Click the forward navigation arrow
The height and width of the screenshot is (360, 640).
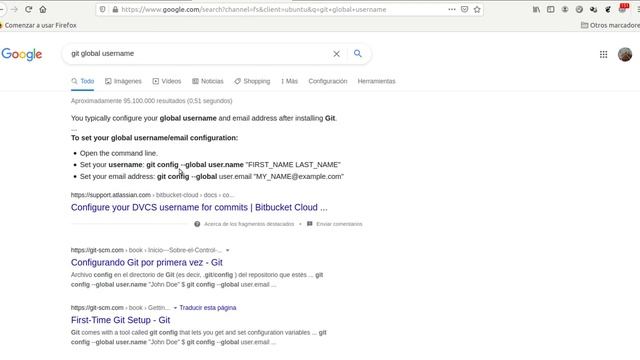(x=14, y=9)
